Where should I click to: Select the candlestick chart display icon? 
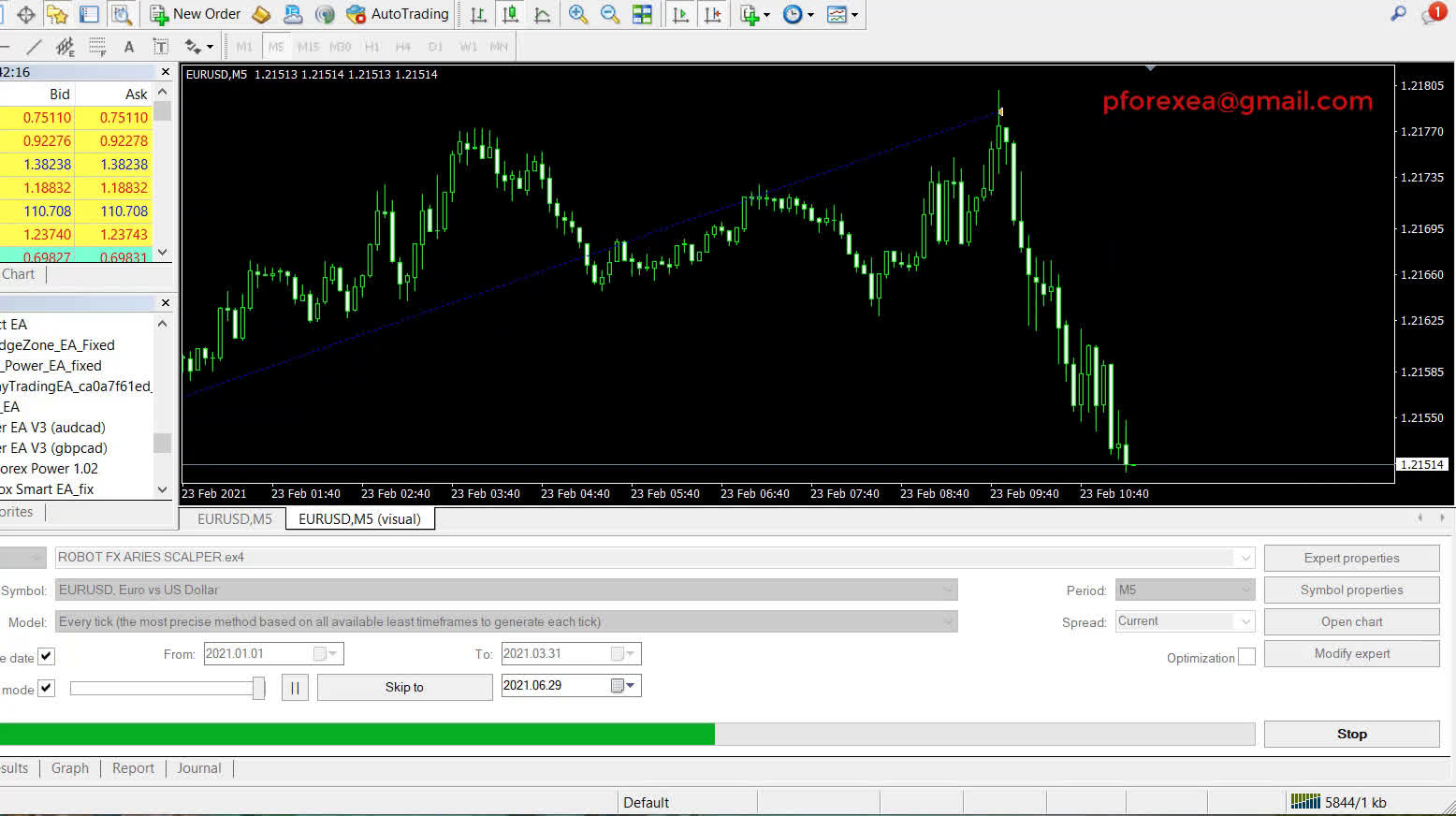(x=510, y=14)
